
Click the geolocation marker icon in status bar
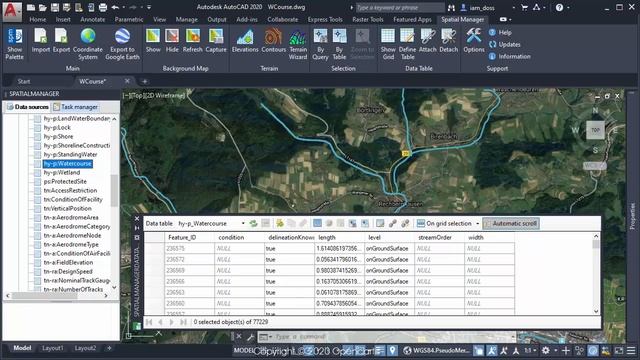[392, 350]
